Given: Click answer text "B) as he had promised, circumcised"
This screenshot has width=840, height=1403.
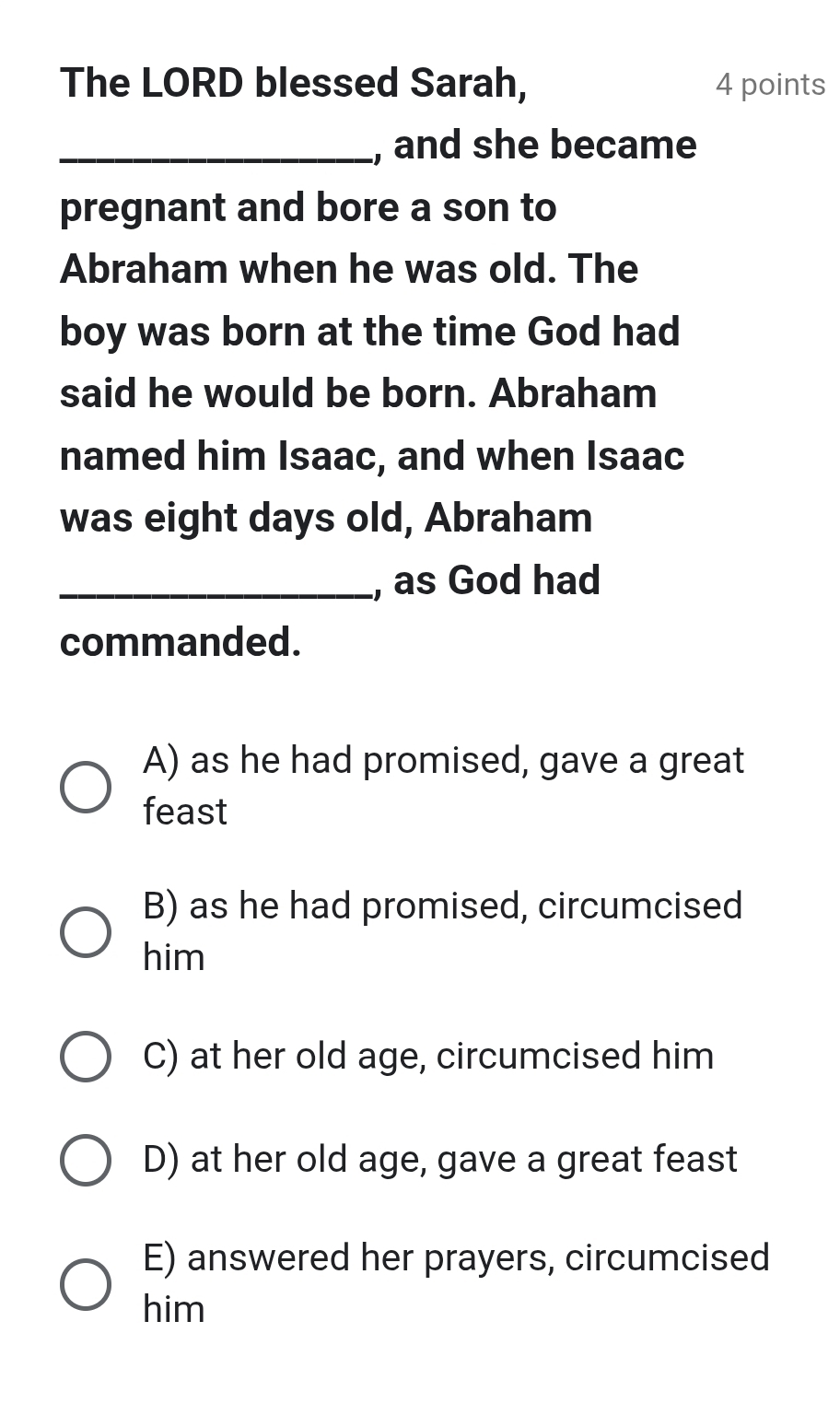Looking at the screenshot, I should [x=443, y=906].
